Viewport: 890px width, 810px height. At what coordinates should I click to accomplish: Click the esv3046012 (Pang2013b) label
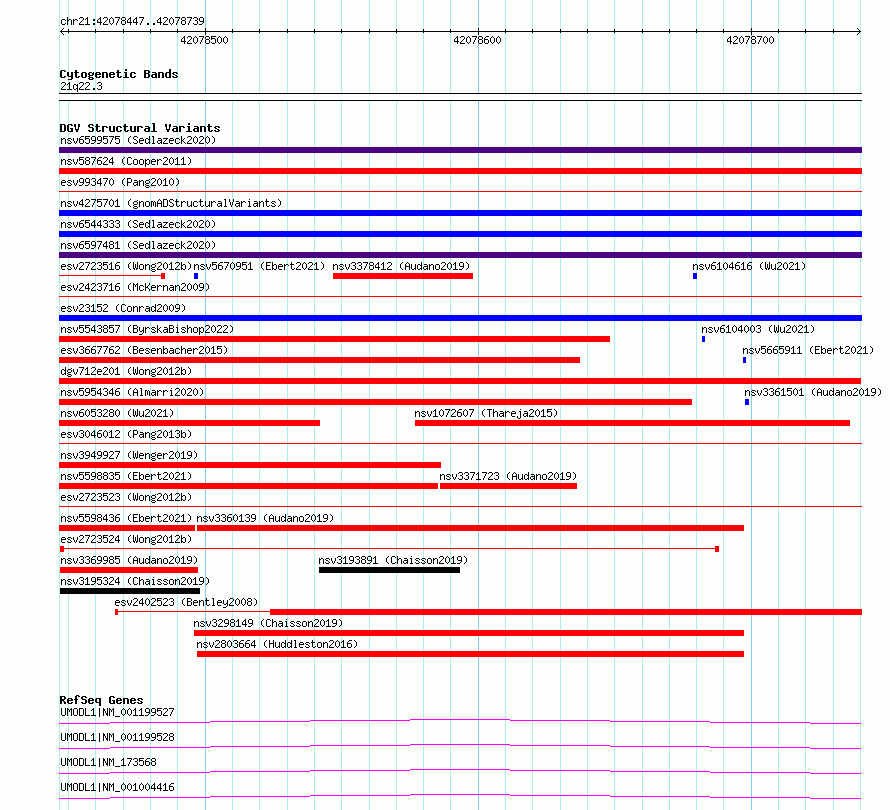[126, 434]
